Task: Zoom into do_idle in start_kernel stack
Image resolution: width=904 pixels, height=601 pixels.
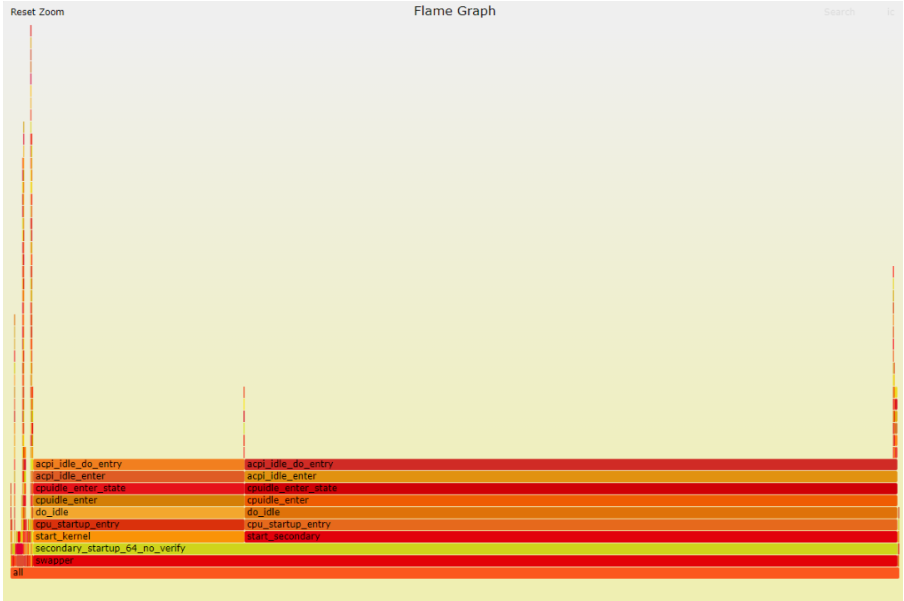Action: point(138,513)
